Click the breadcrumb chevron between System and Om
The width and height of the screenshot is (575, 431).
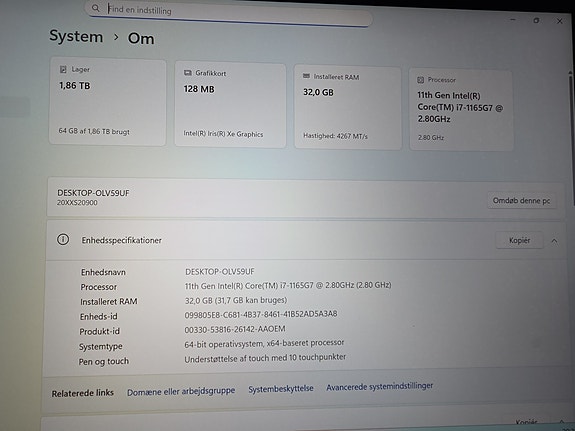tap(116, 37)
